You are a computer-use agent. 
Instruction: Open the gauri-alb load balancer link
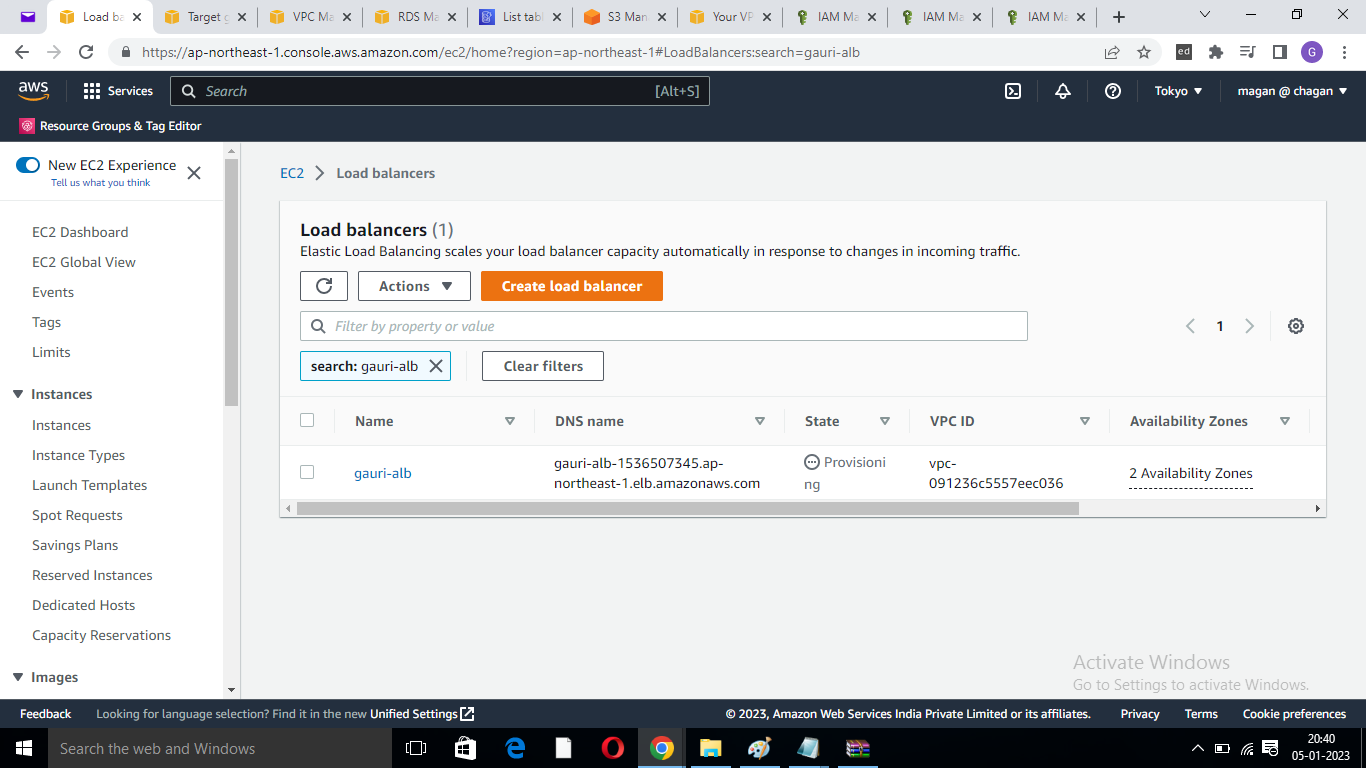click(x=383, y=472)
